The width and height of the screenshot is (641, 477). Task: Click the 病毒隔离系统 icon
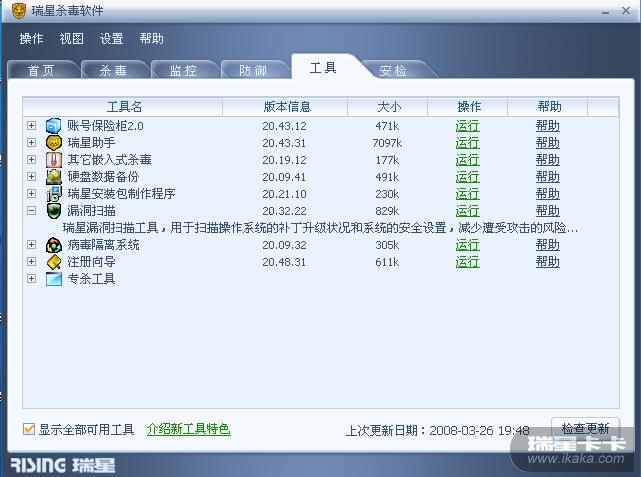[x=54, y=245]
